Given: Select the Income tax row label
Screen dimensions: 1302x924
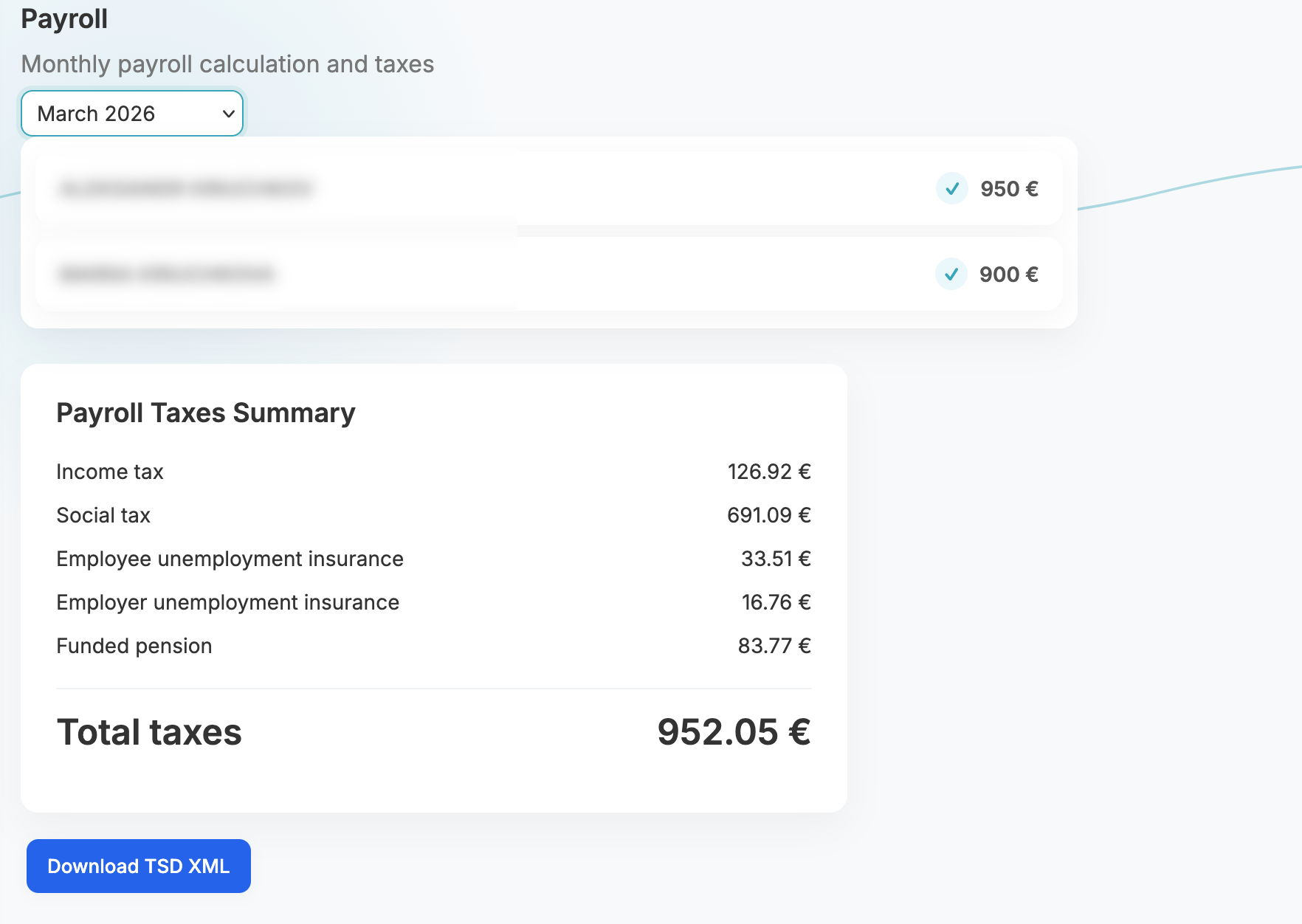Looking at the screenshot, I should (110, 472).
